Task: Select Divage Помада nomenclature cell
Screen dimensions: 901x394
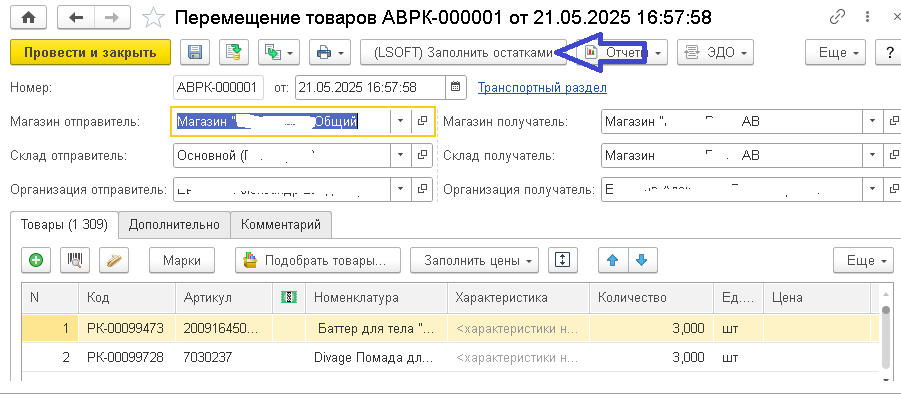Action: tap(376, 357)
